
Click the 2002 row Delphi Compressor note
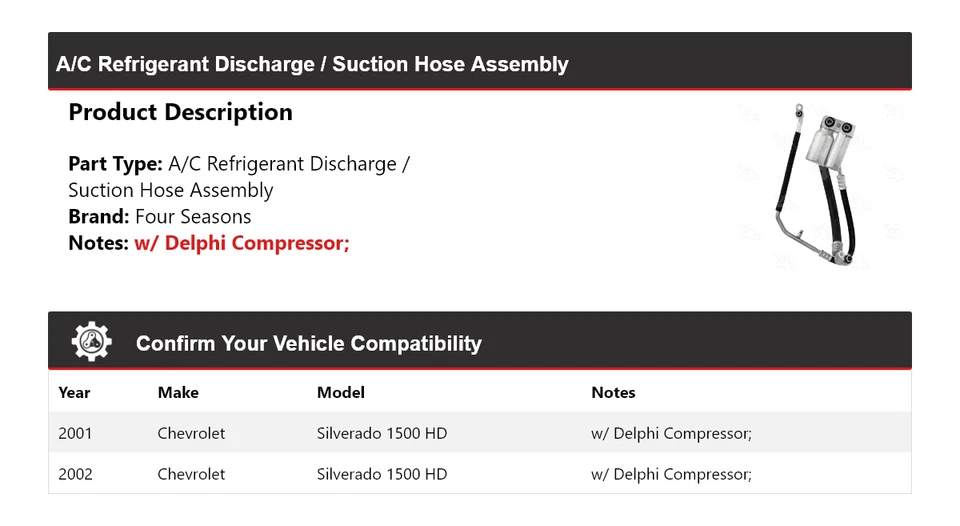click(671, 474)
